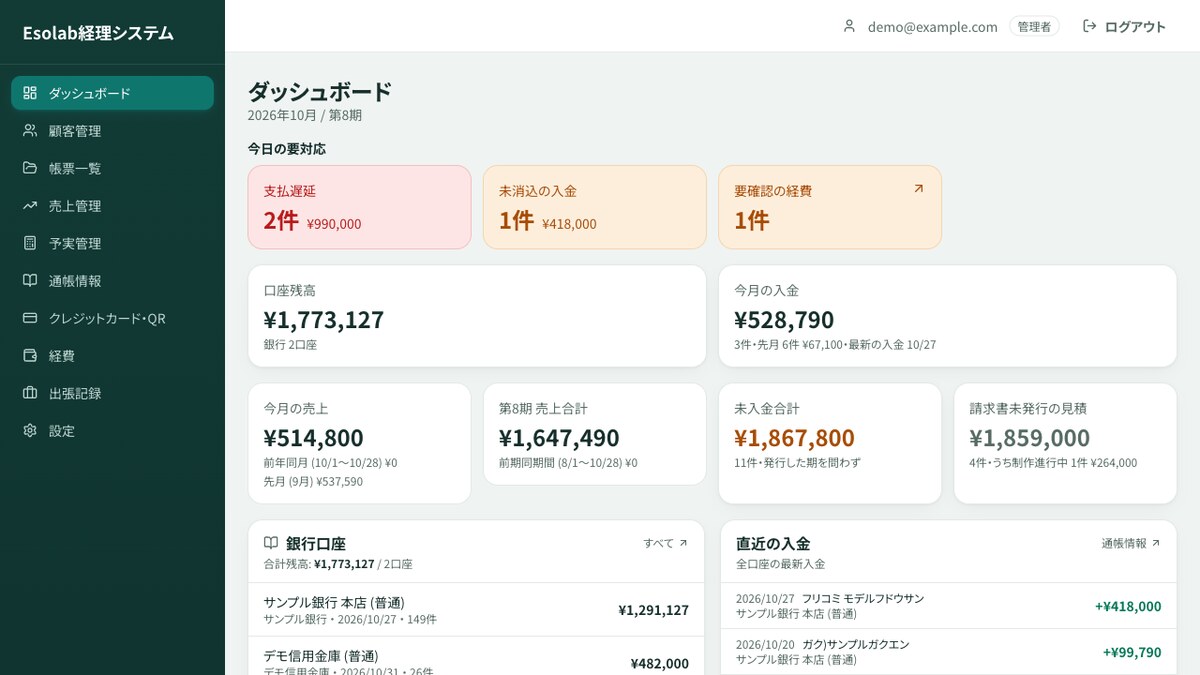Screen dimensions: 1200x675
Task: Click the 通帳情報 book icon
Action: point(30,280)
